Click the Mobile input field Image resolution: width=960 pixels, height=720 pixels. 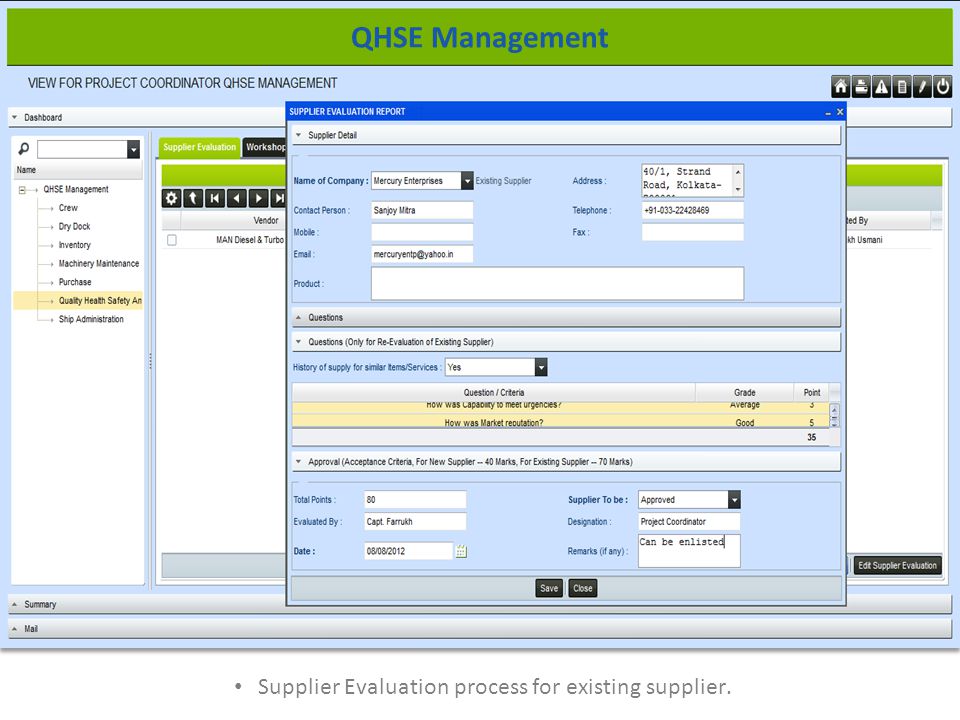(x=422, y=233)
